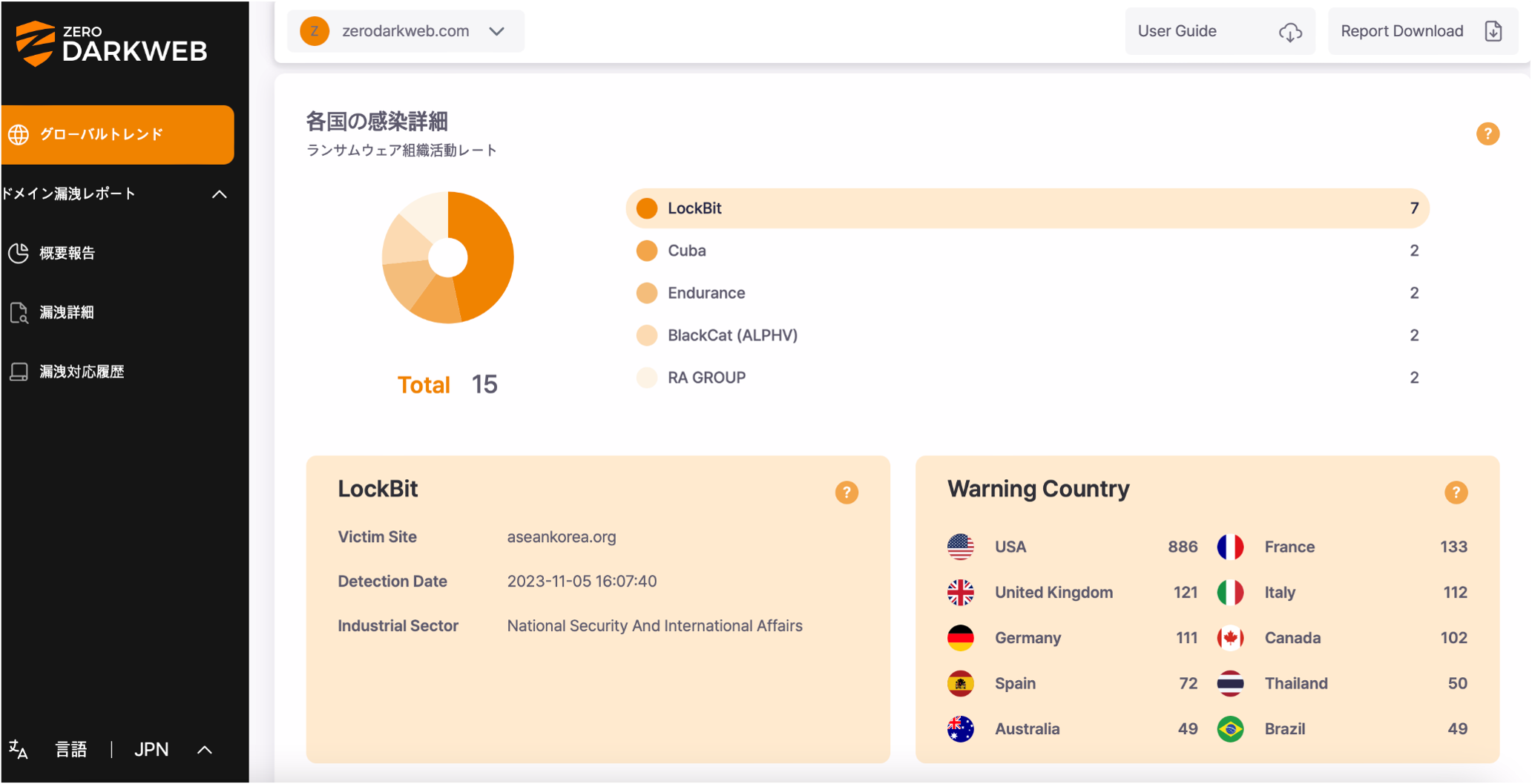Click the Brazil flag icon
The height and width of the screenshot is (784, 1532).
tap(1230, 729)
